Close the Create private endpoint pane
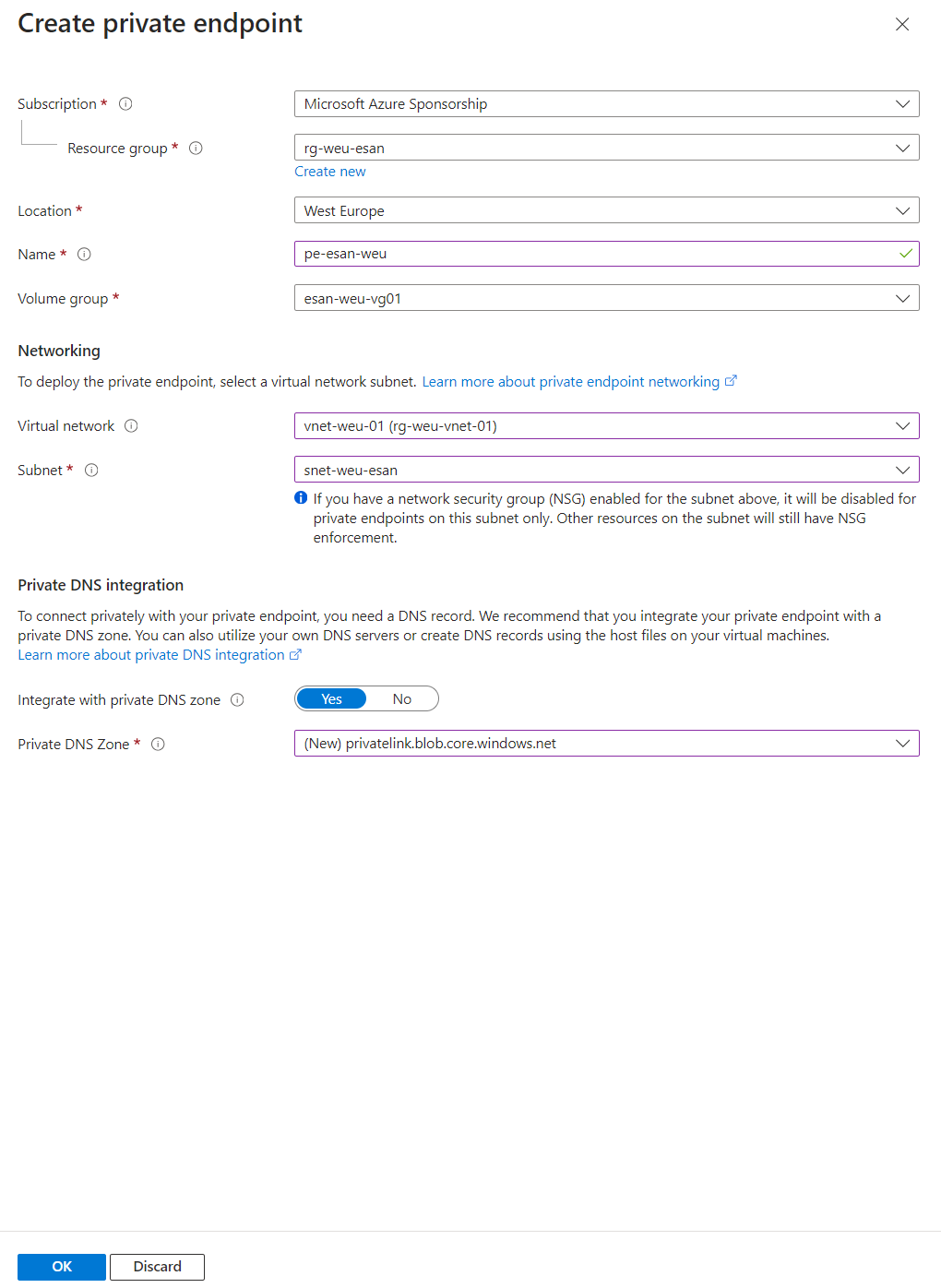Screen dimensions: 941x1288 coord(902,25)
